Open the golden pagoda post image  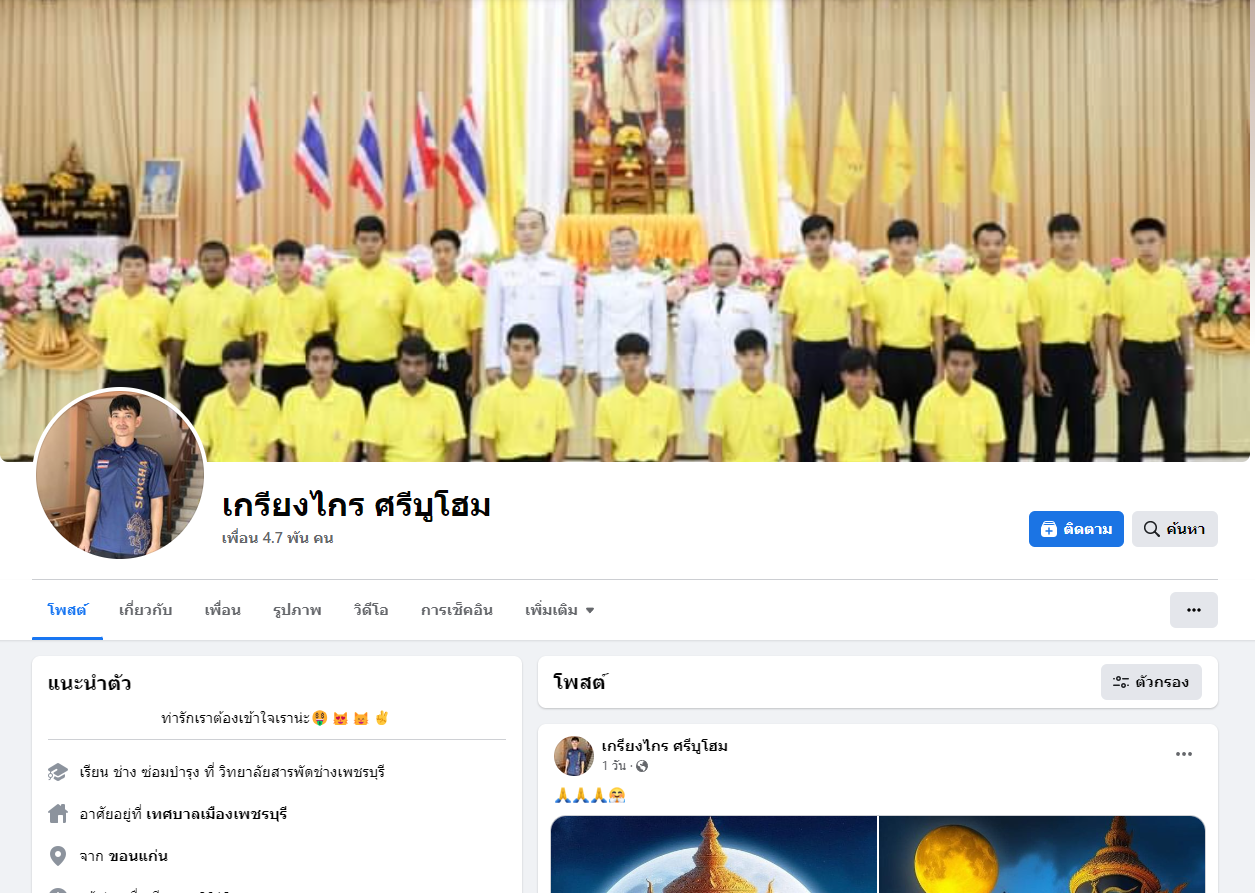pyautogui.click(x=714, y=854)
